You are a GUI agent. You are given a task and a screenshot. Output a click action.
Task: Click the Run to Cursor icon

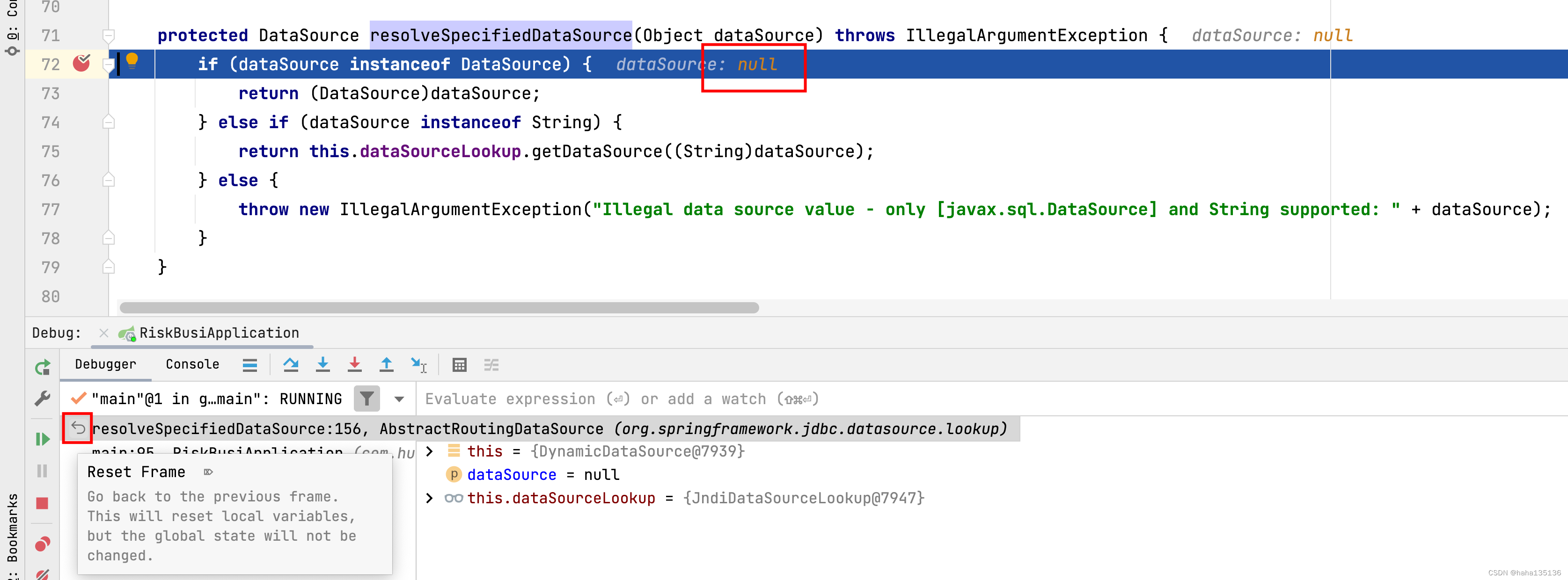click(419, 365)
